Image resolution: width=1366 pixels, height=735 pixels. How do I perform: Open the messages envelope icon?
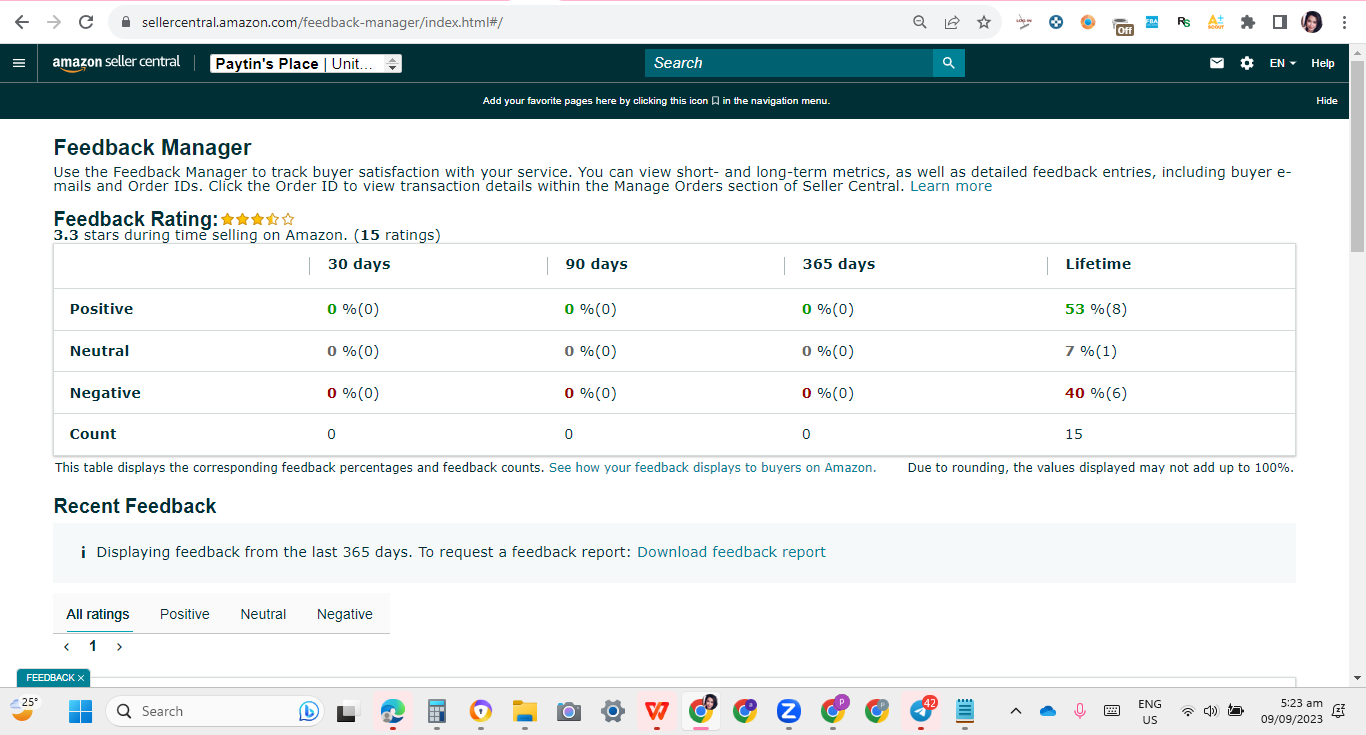click(1217, 63)
